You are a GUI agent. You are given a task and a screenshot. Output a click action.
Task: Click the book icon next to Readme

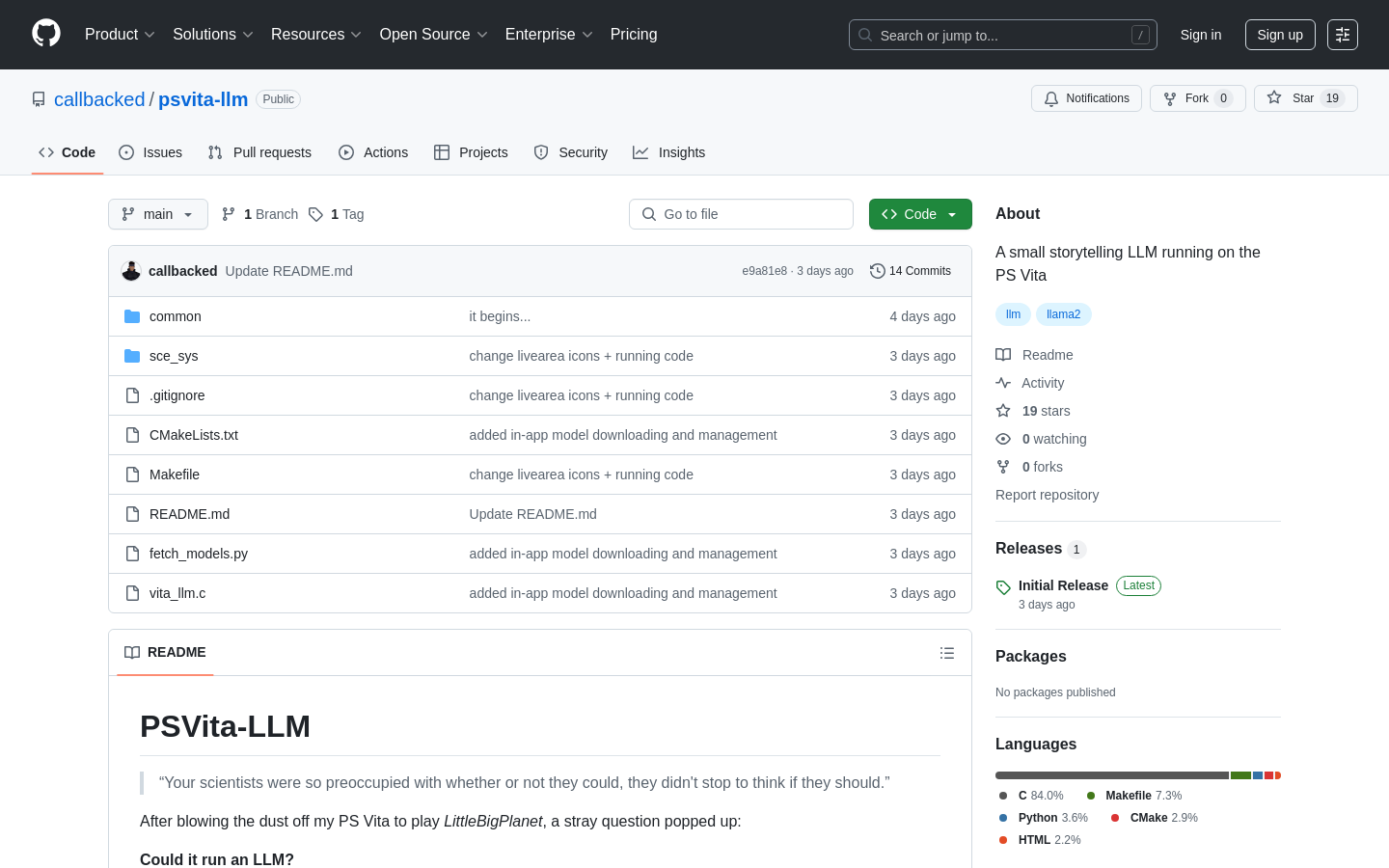coord(1003,355)
